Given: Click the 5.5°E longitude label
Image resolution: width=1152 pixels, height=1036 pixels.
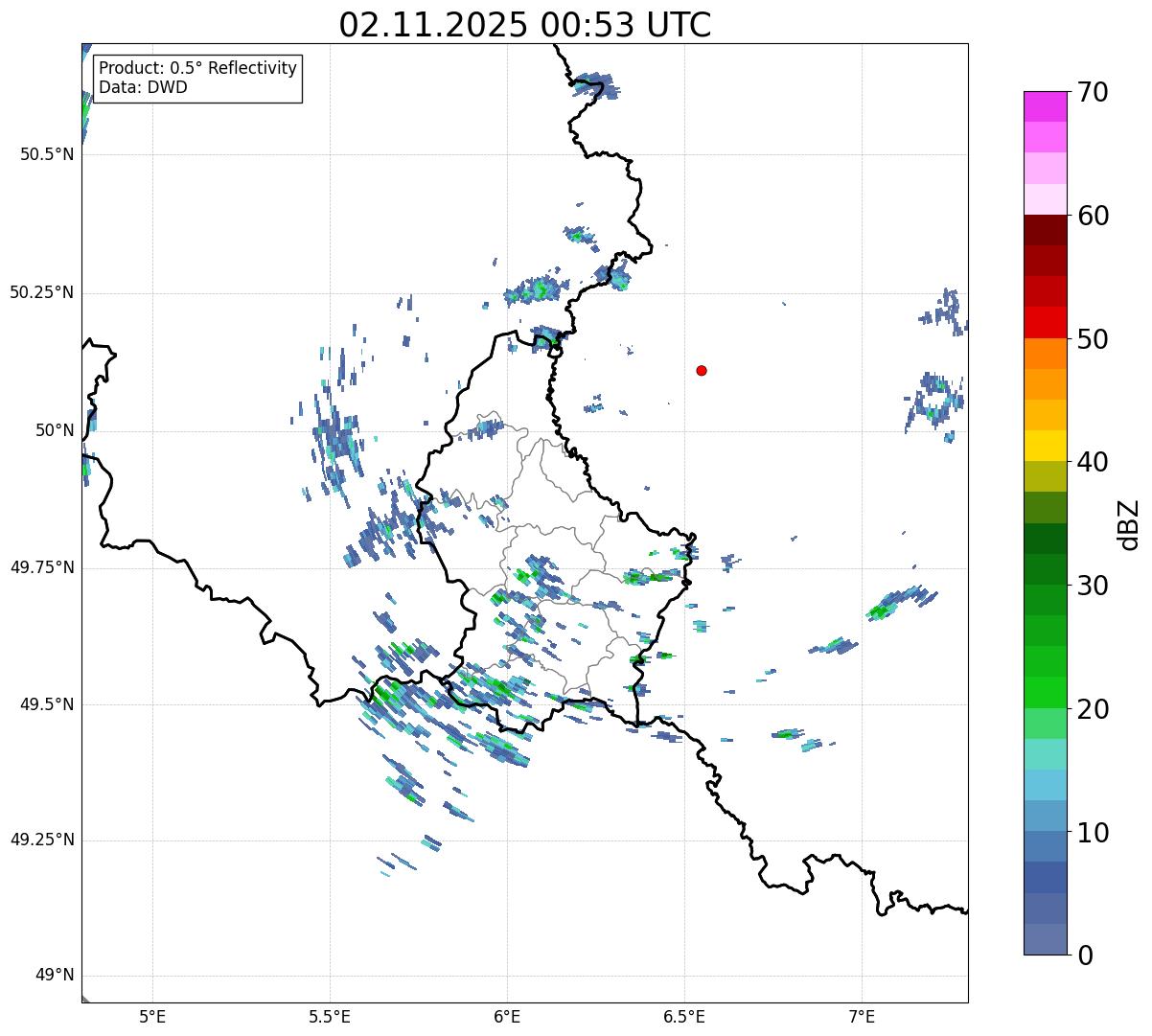Looking at the screenshot, I should pyautogui.click(x=330, y=1016).
